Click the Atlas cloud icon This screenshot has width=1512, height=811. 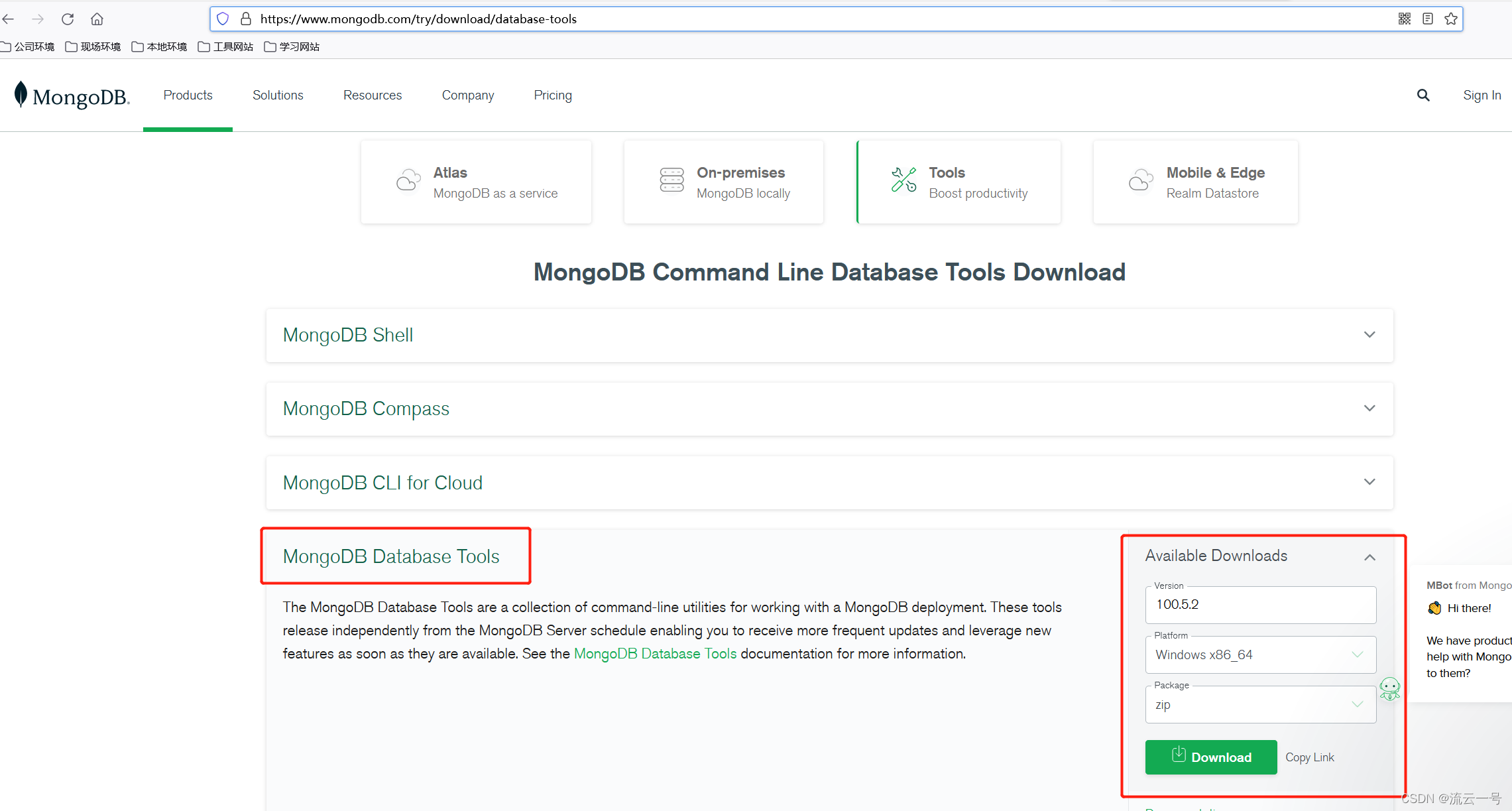point(408,180)
